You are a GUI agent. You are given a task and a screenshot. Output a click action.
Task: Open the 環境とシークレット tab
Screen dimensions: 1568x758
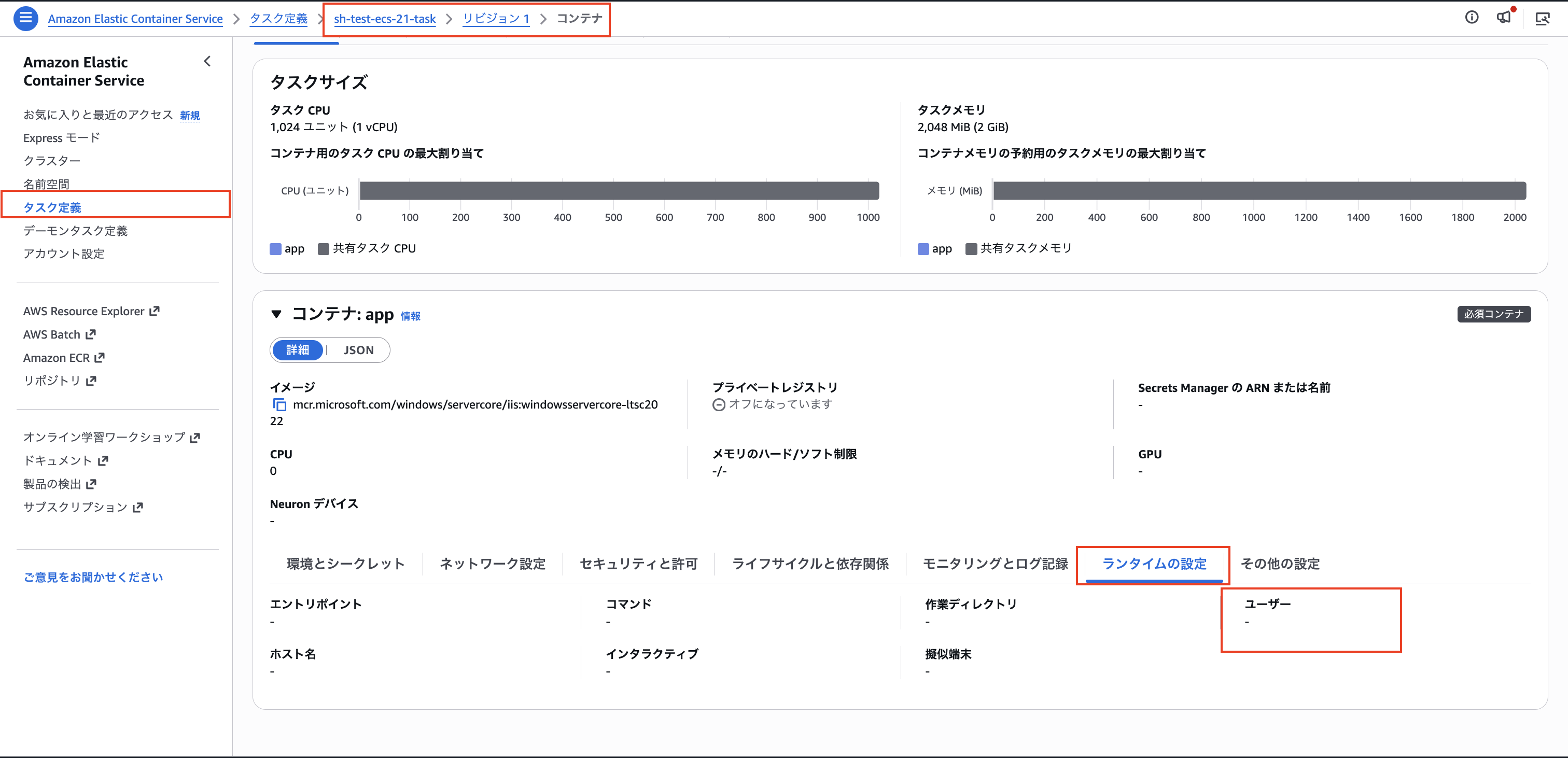pos(345,564)
